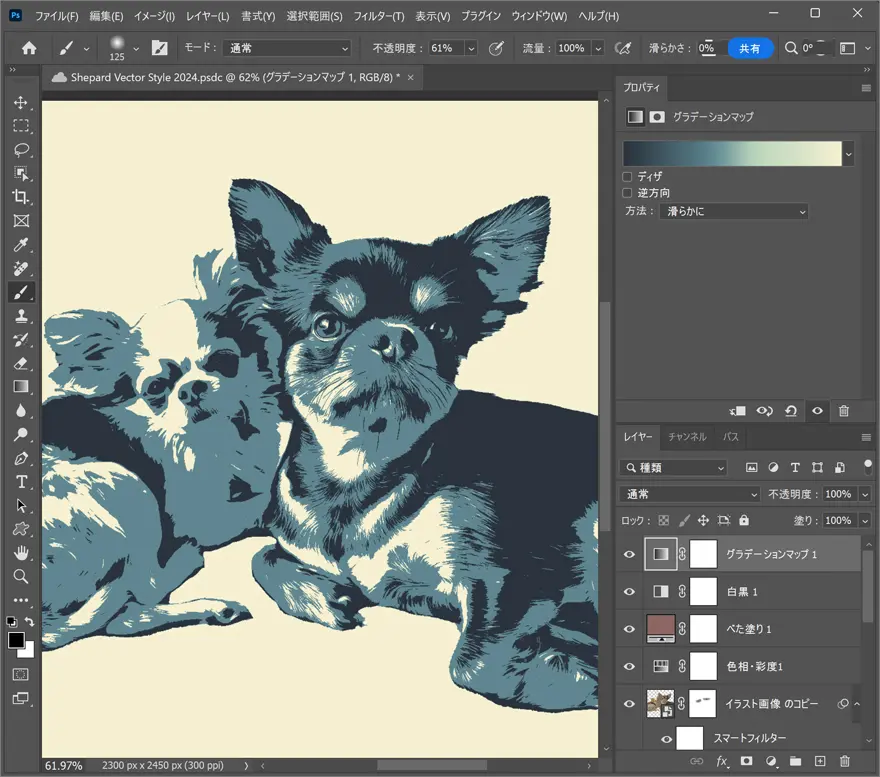Select the Zoom tool in toolbar

coord(21,576)
